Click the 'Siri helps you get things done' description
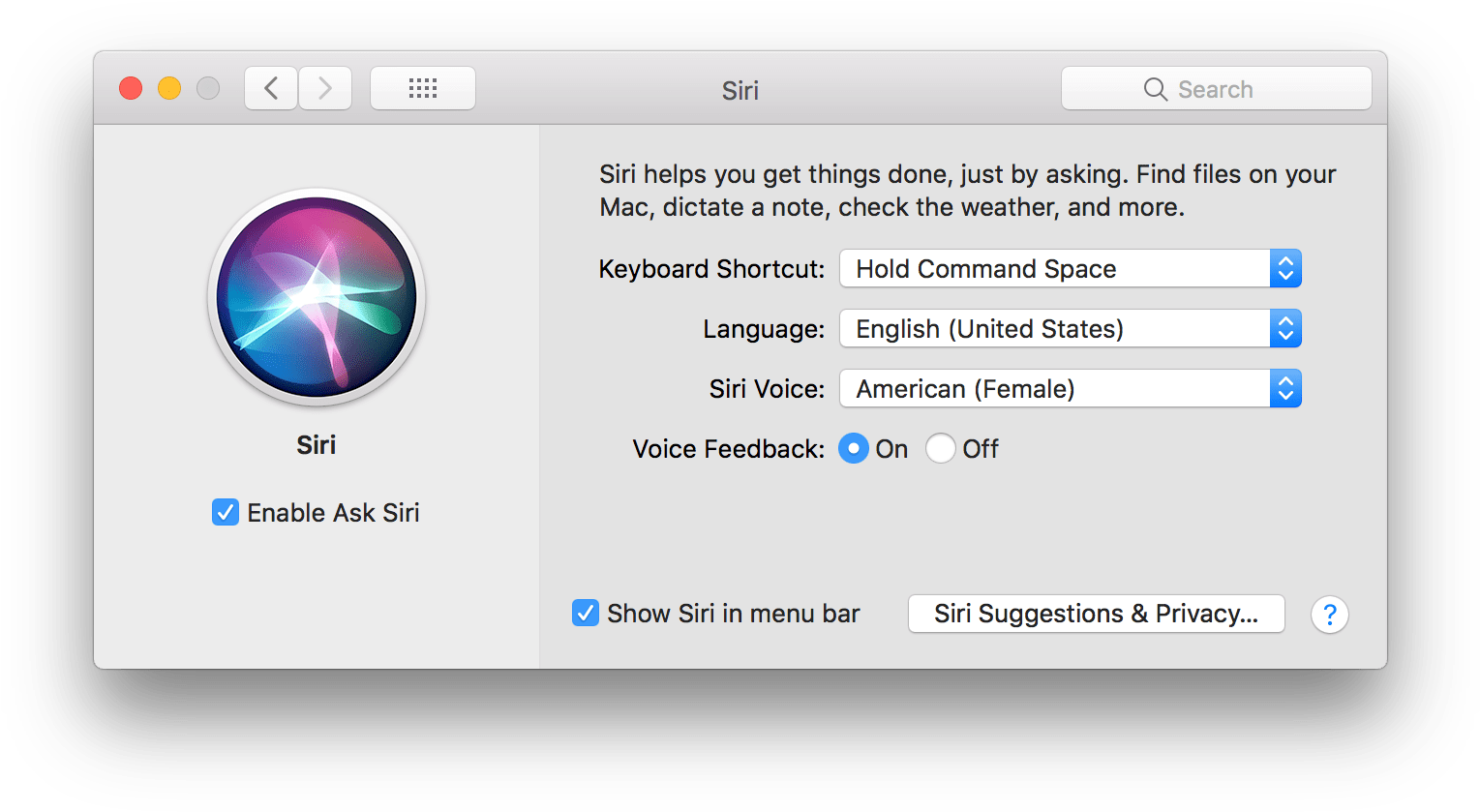 968,191
